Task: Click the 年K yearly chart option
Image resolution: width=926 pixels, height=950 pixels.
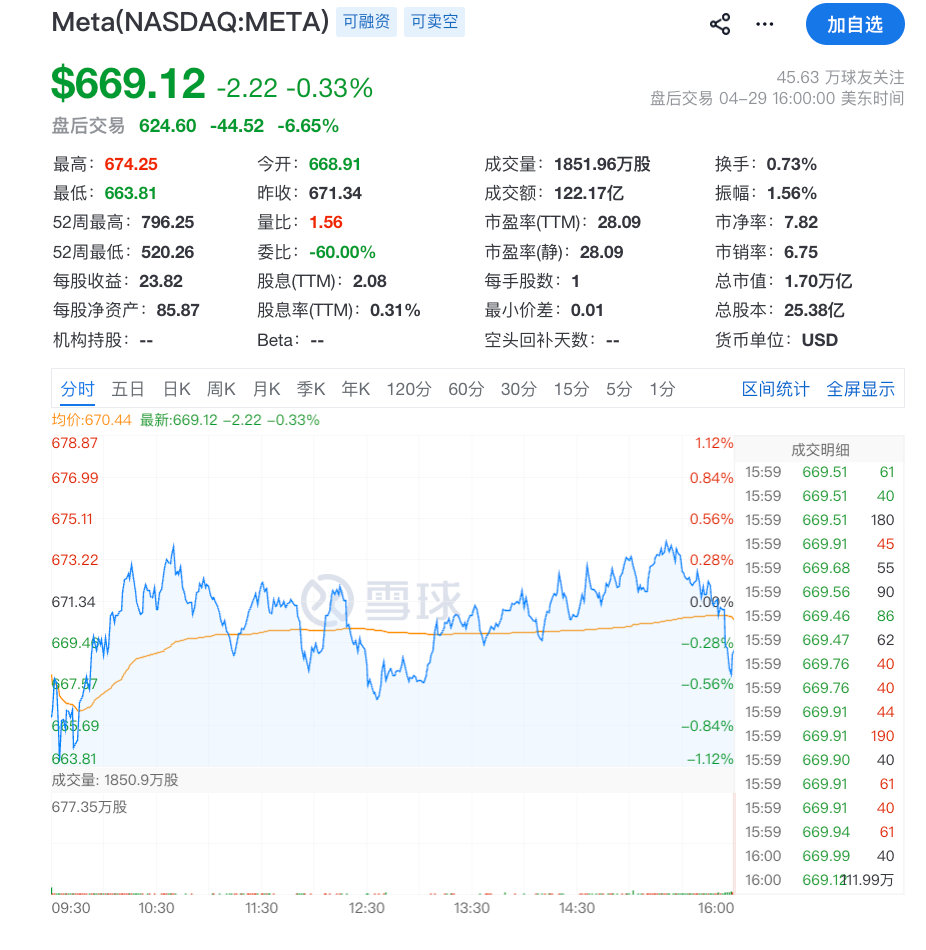Action: tap(355, 389)
